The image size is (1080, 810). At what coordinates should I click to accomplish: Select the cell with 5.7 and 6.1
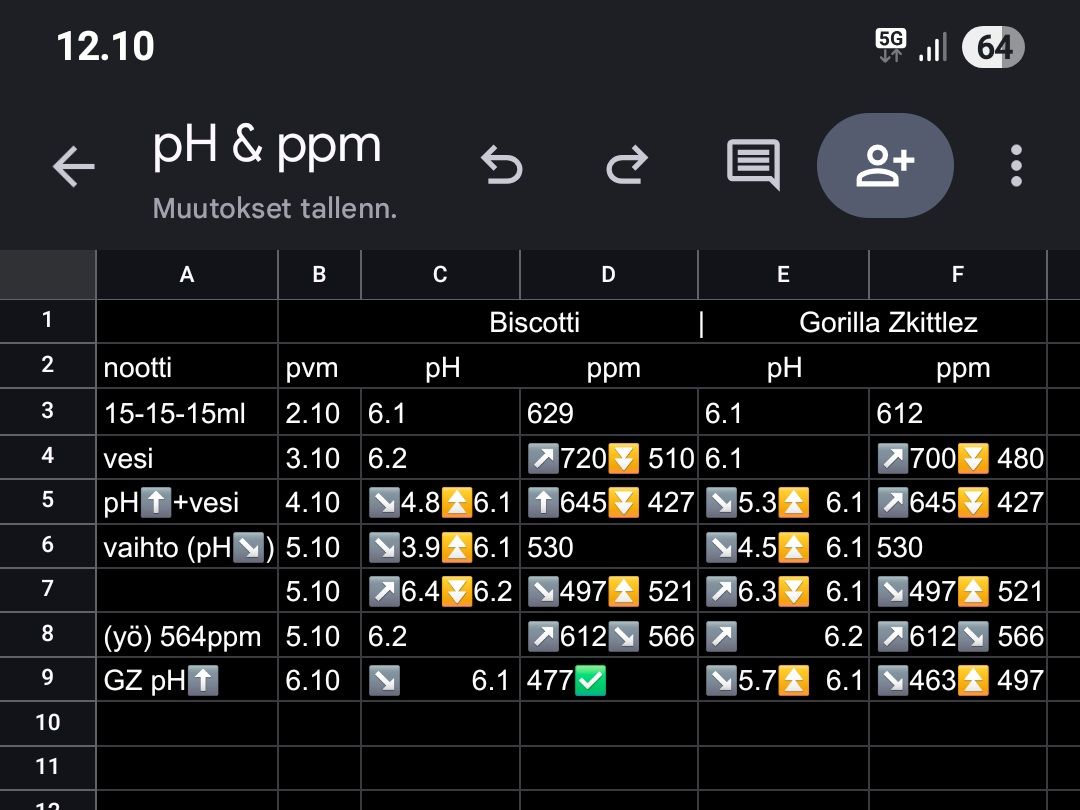click(783, 680)
